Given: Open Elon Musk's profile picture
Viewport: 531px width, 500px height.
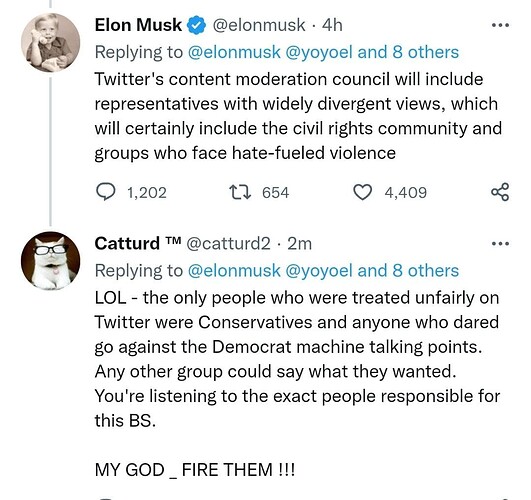Looking at the screenshot, I should [50, 43].
